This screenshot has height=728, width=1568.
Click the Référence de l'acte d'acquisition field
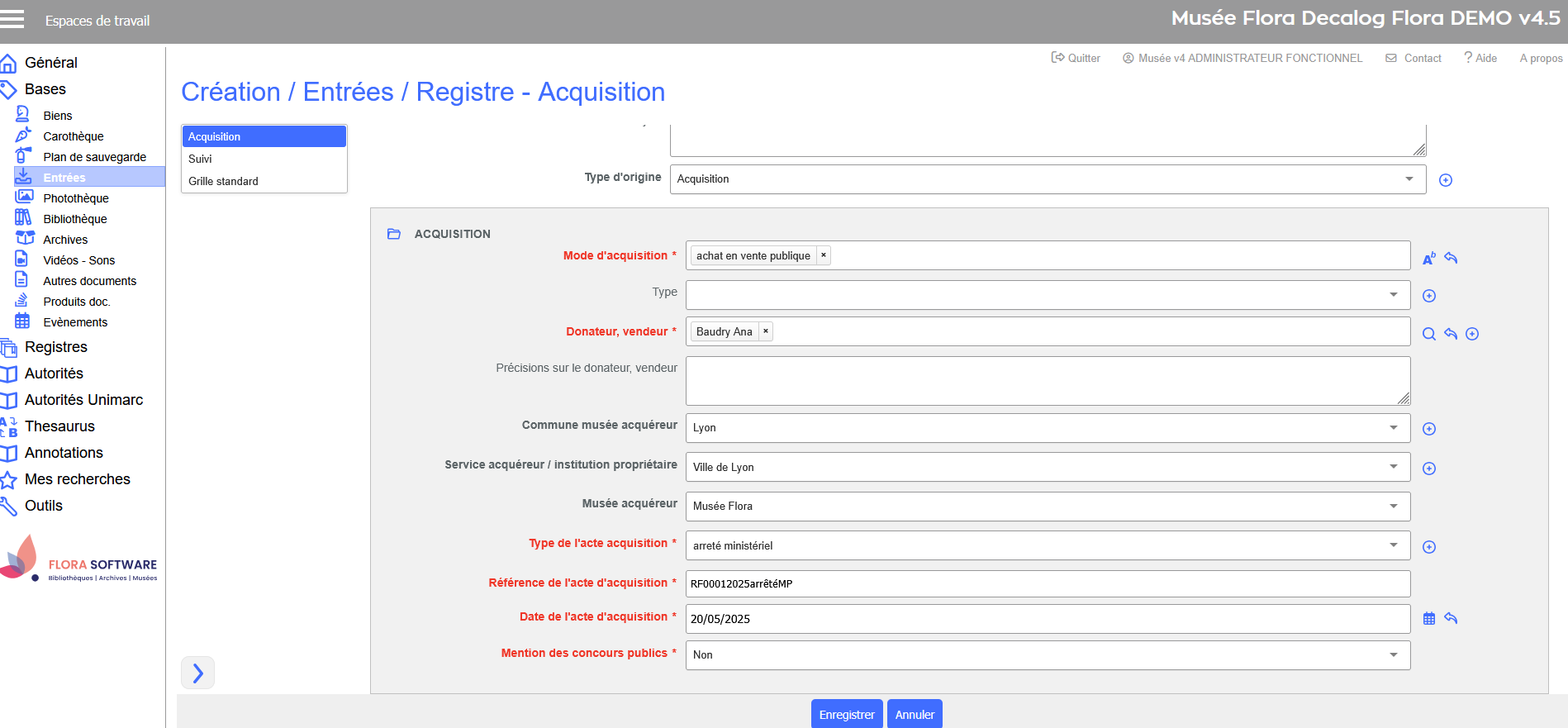[1047, 583]
